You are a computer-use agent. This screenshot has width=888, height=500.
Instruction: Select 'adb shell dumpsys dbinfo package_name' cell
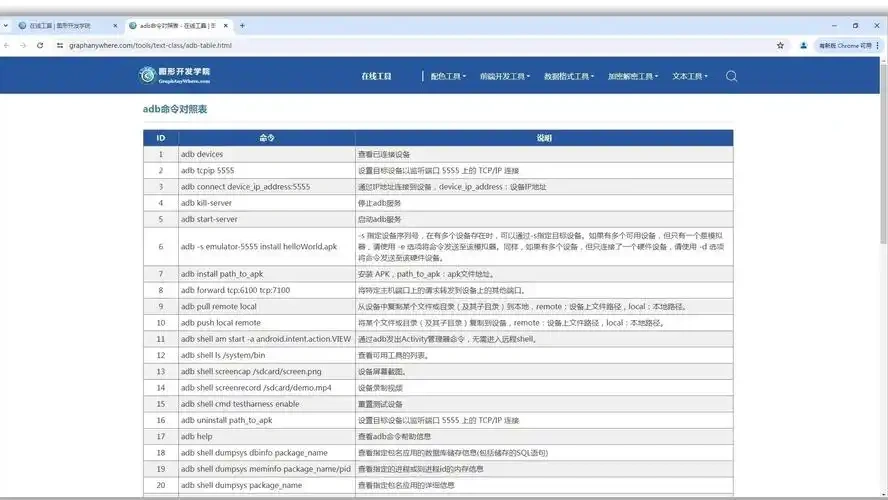click(x=267, y=452)
